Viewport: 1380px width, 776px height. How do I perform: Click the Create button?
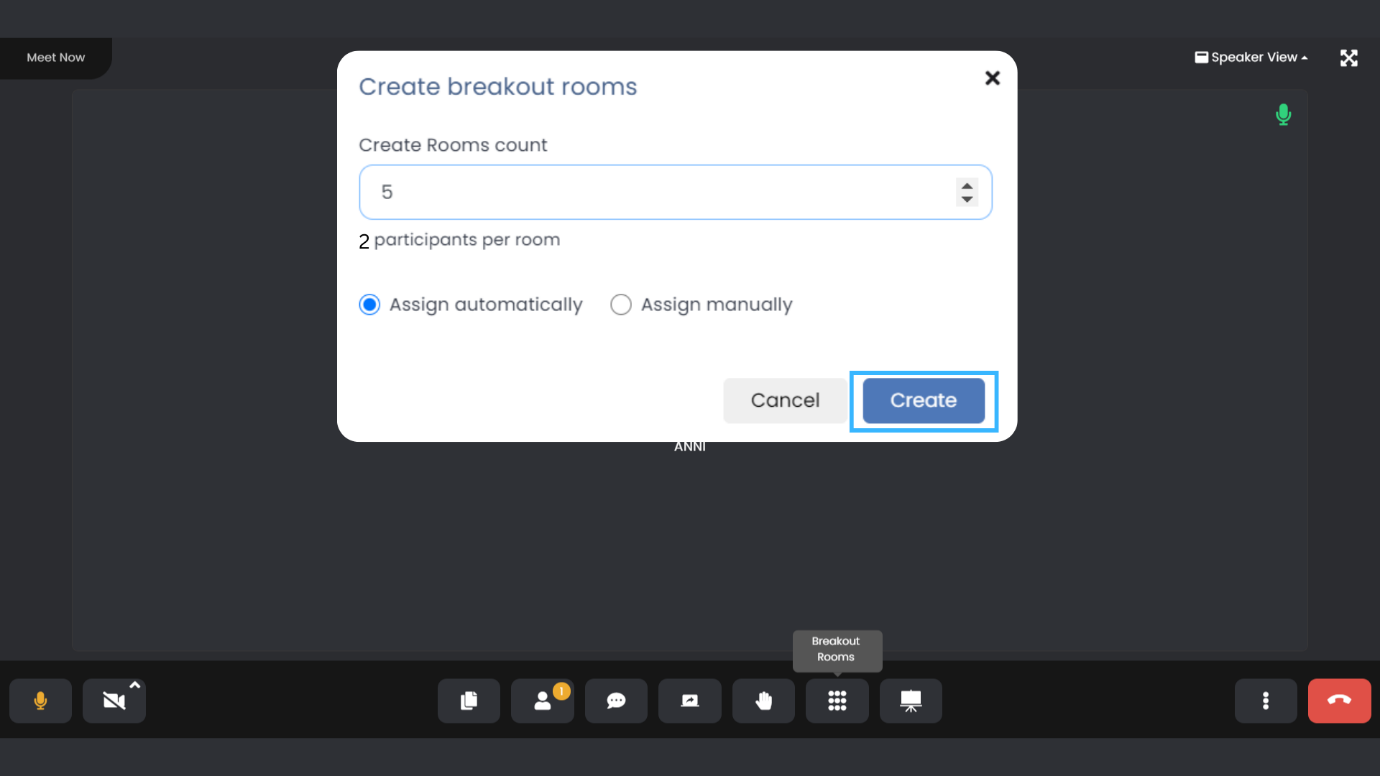click(x=923, y=401)
